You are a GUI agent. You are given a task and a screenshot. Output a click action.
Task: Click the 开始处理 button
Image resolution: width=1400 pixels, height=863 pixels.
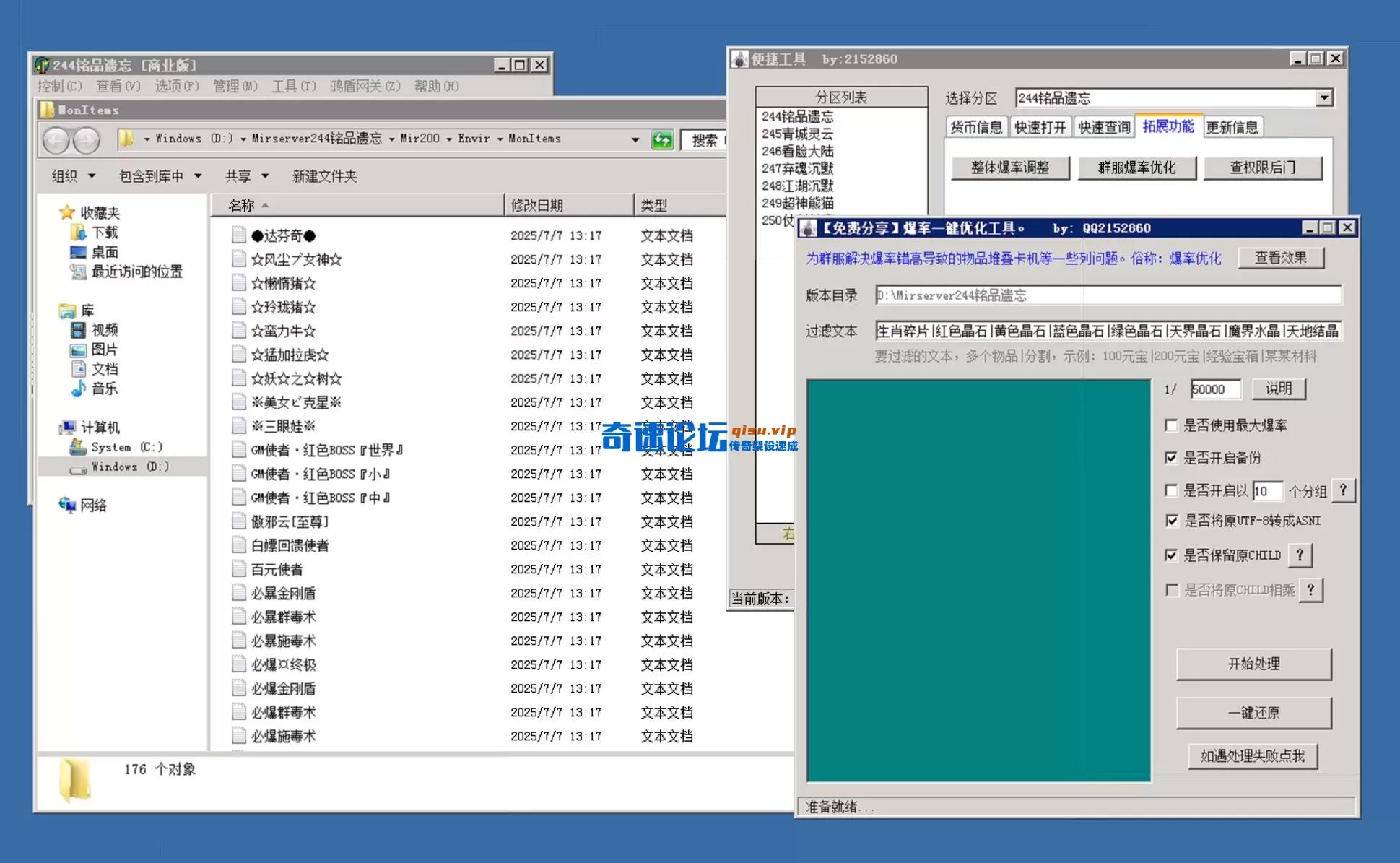coord(1253,664)
